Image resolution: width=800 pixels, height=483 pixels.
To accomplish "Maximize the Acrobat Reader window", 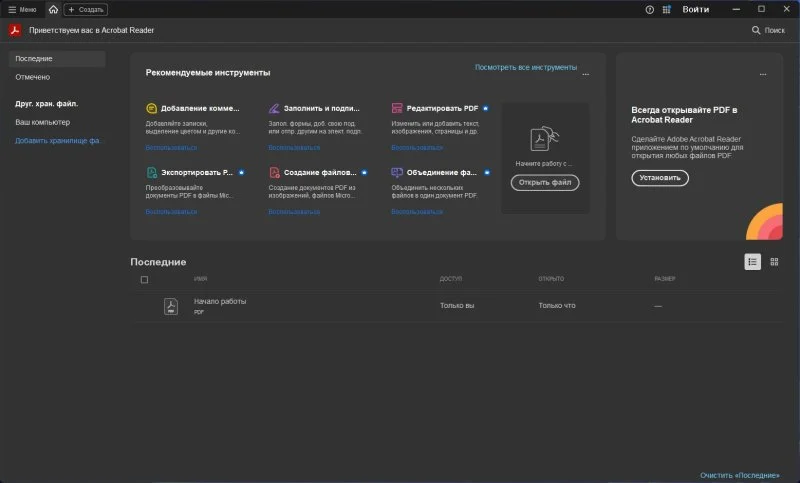I will [761, 9].
